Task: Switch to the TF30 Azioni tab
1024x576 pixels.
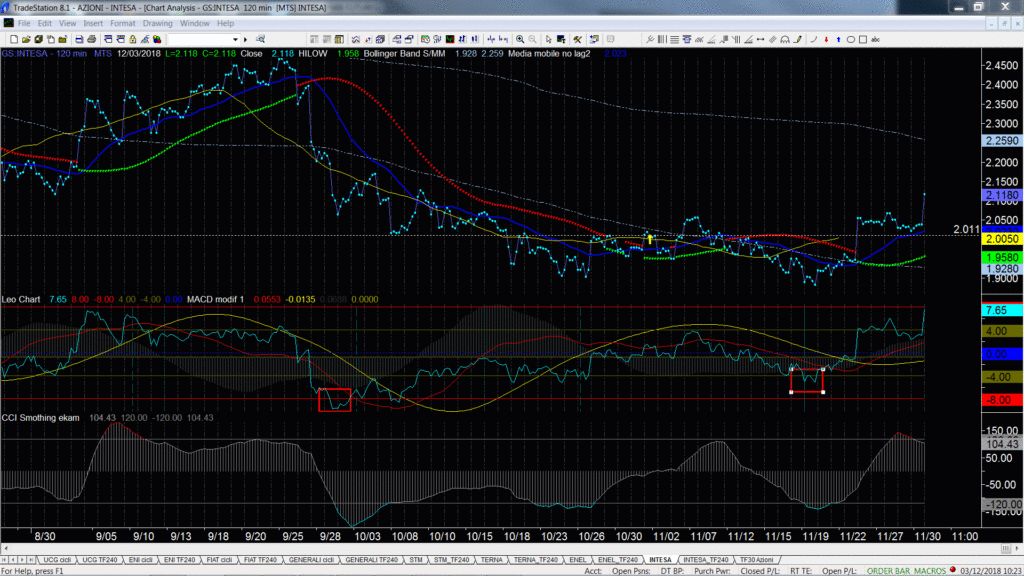Action: click(x=756, y=560)
